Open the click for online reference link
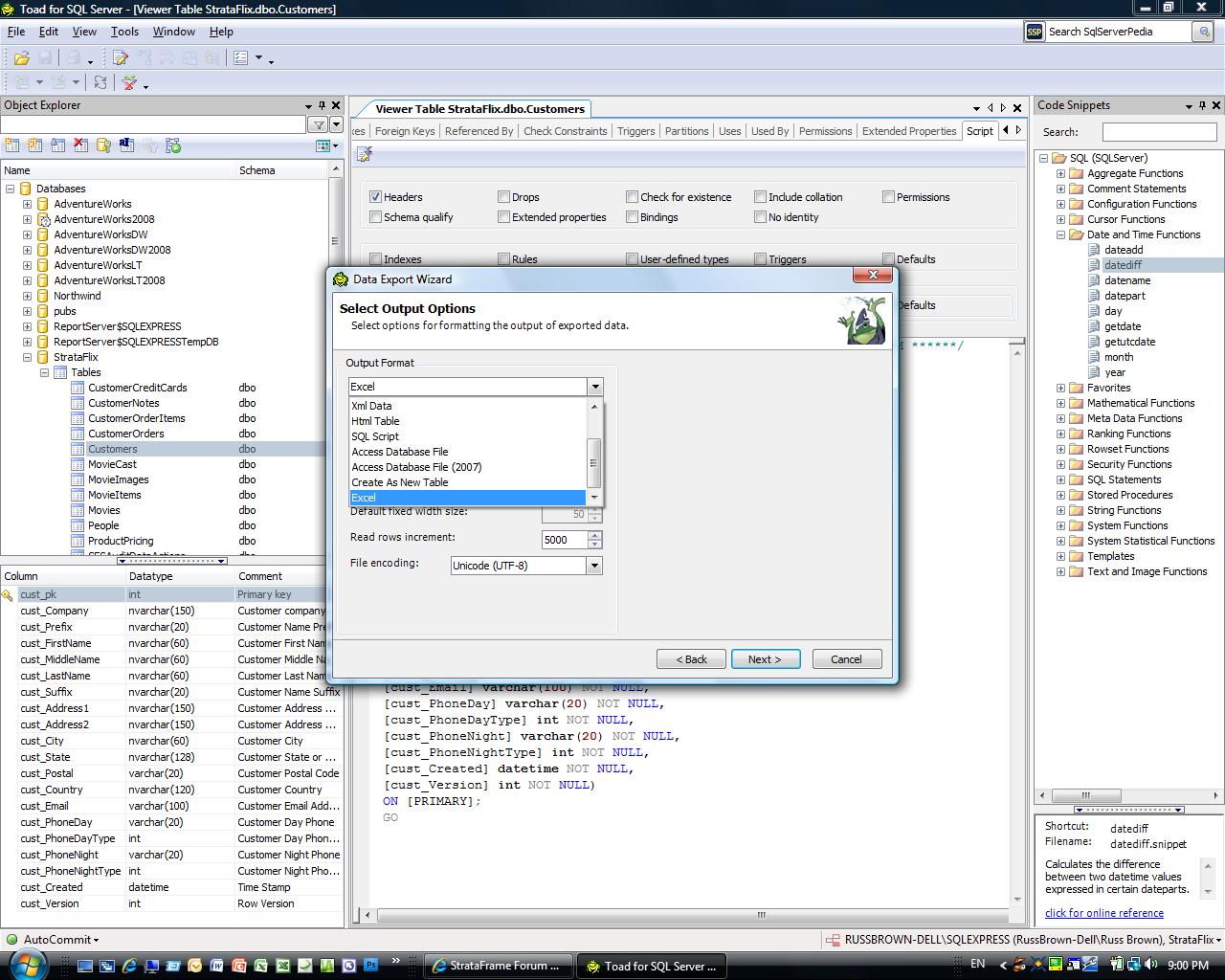Screen dimensions: 1225x980 [x=1103, y=913]
